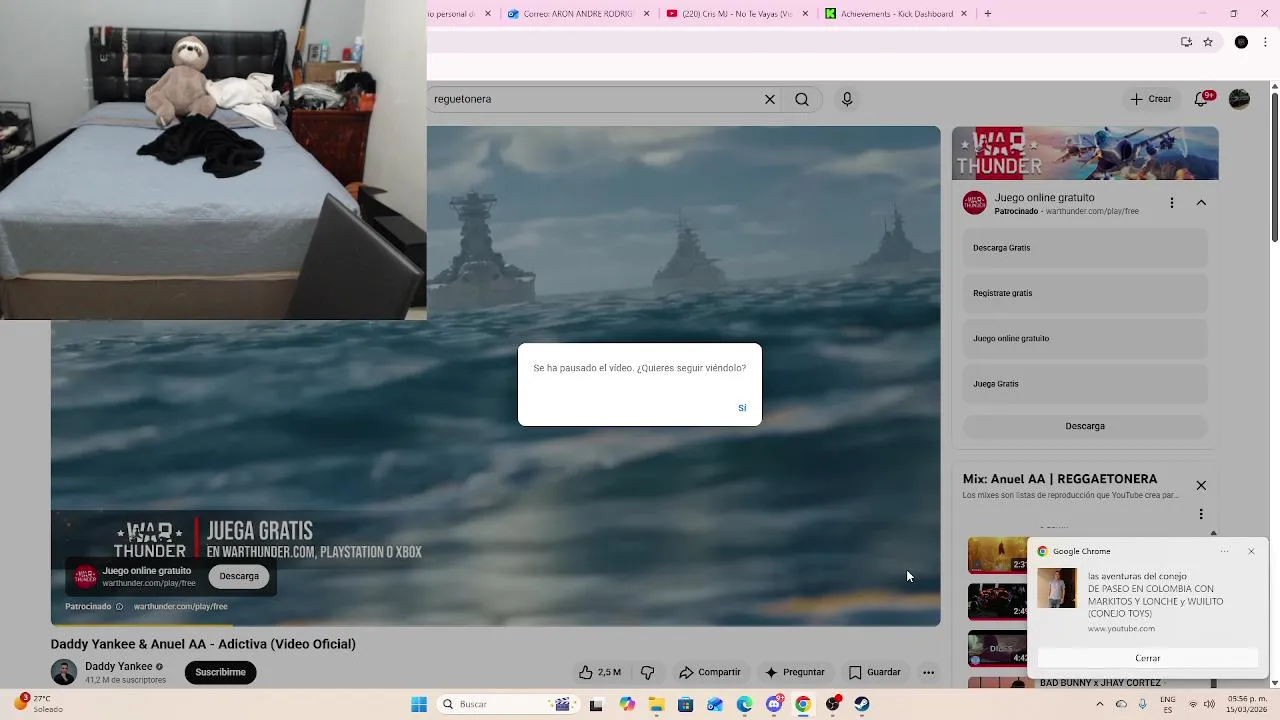This screenshot has width=1280, height=720.
Task: Open Steam from the taskbar
Action: pyautogui.click(x=862, y=704)
